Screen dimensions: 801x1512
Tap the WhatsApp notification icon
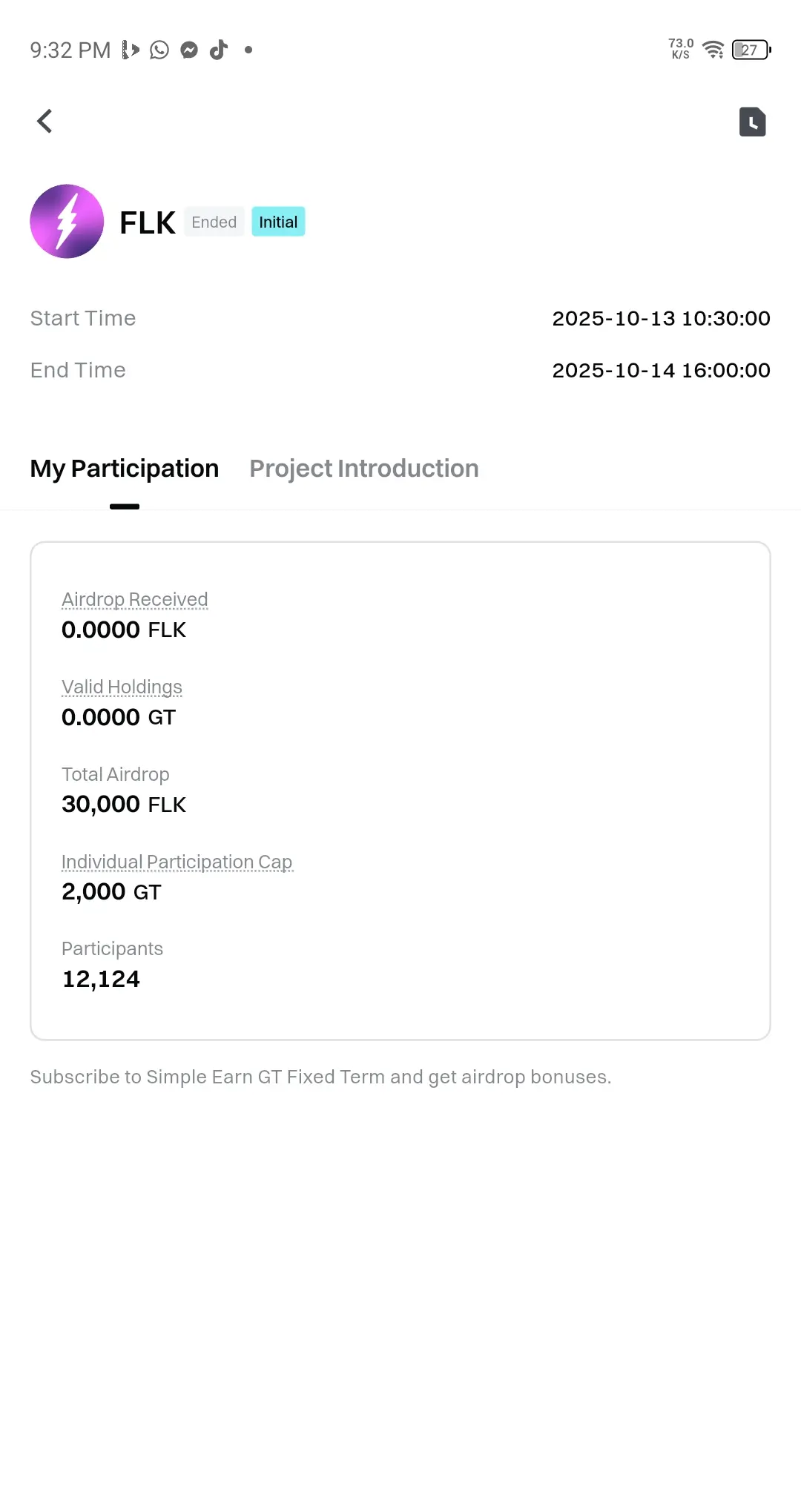159,50
